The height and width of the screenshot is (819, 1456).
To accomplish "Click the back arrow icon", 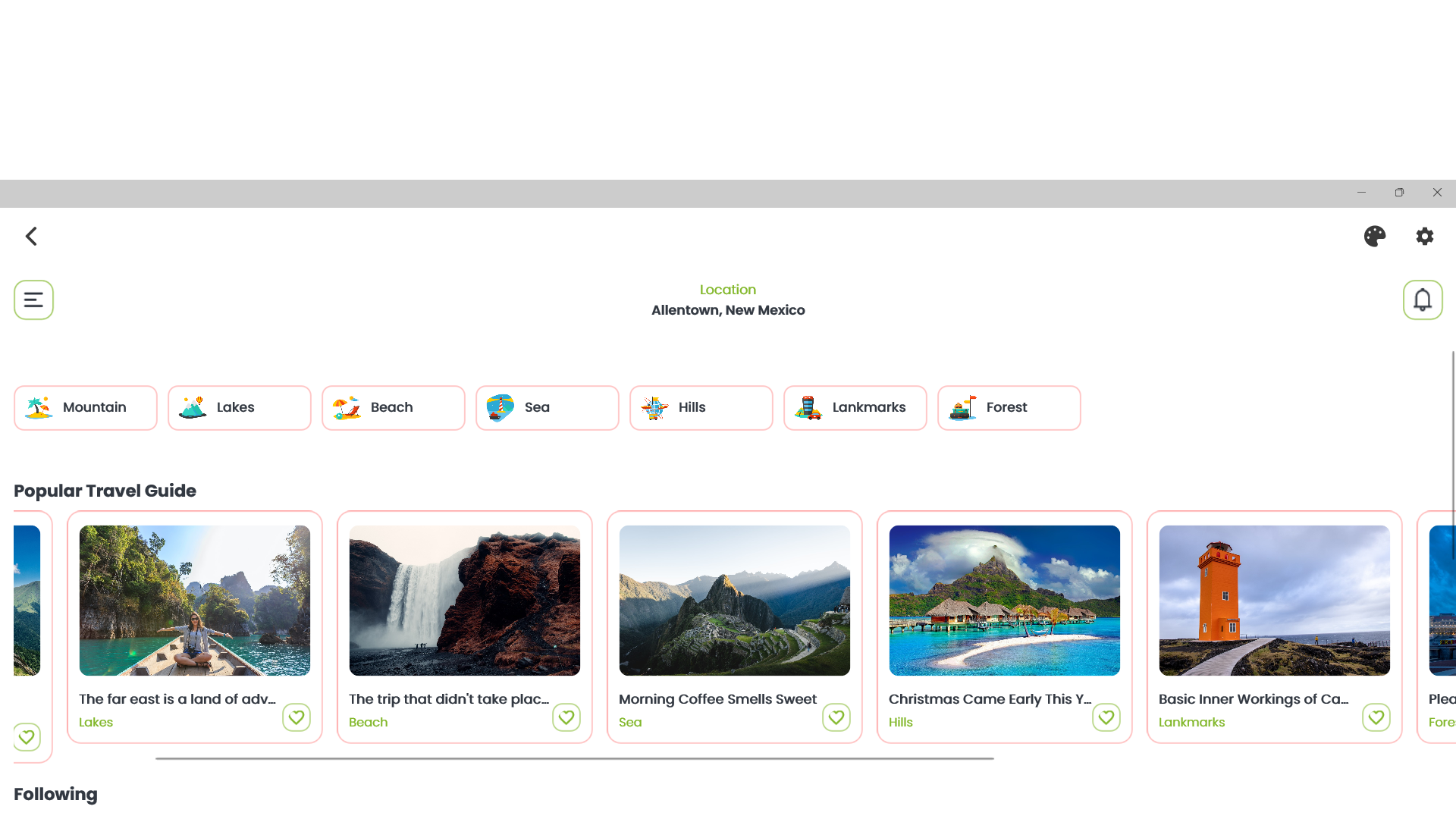I will tap(31, 237).
